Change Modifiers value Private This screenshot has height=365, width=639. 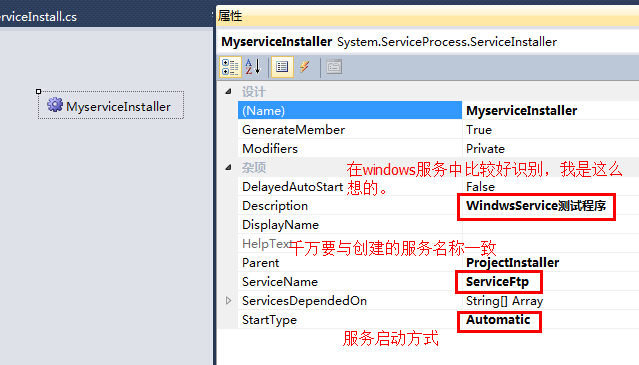(x=485, y=149)
